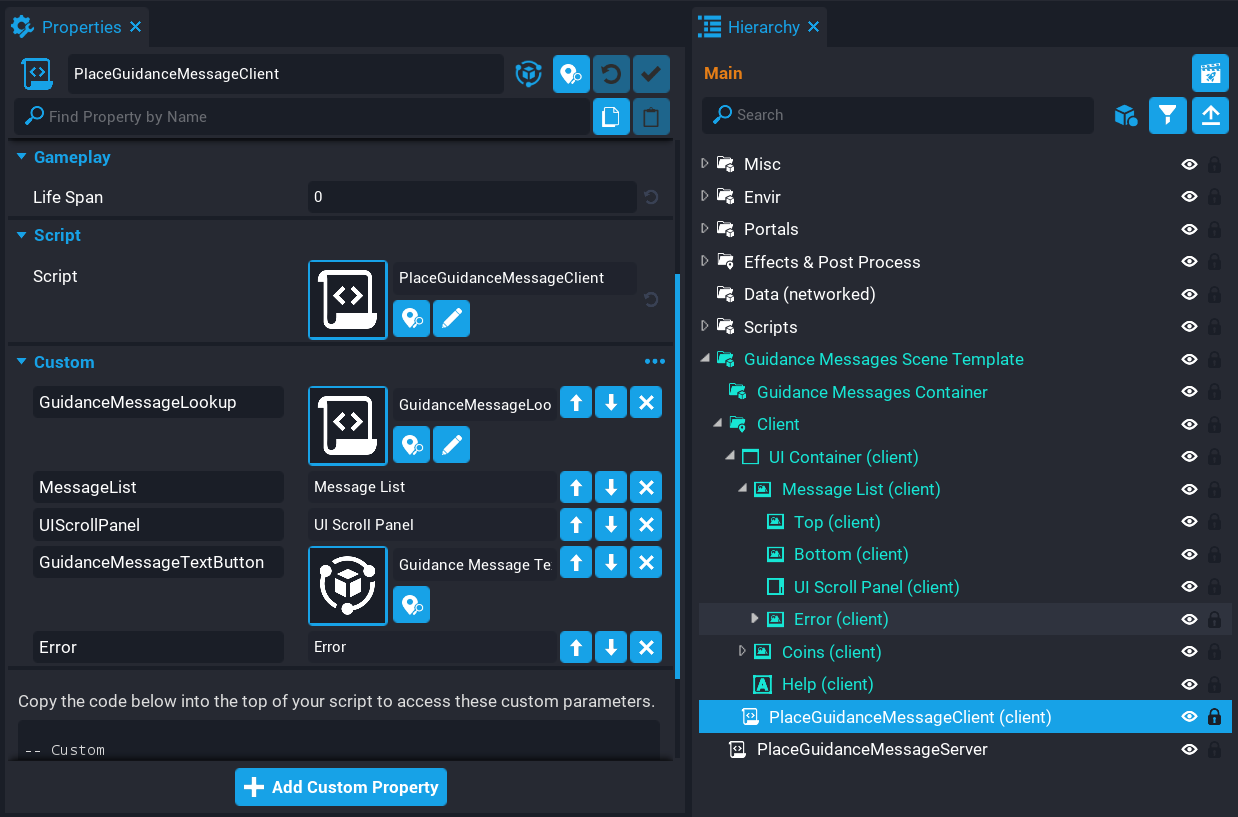The image size is (1238, 817).
Task: Click the clapperboard icon next to Main
Action: tap(1210, 73)
